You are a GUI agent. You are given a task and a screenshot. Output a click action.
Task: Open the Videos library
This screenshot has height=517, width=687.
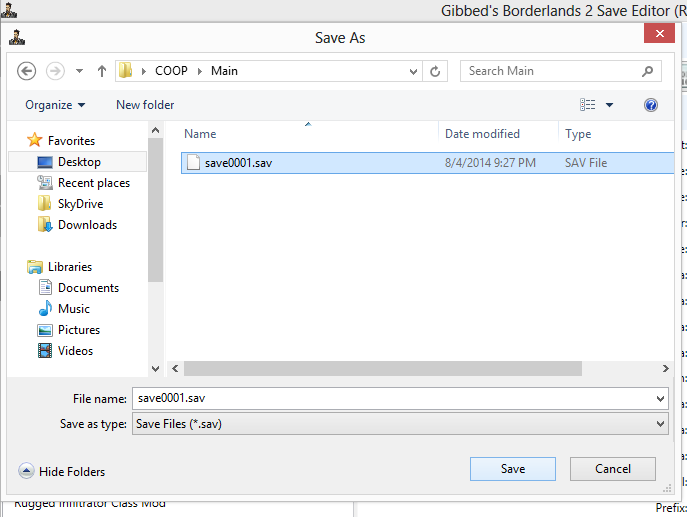[x=75, y=351]
